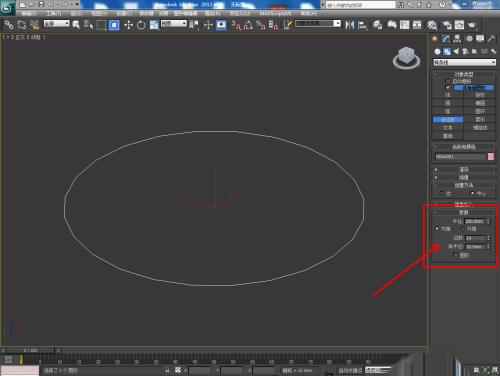
Task: Expand the Rendering rollout
Action: pos(464,169)
